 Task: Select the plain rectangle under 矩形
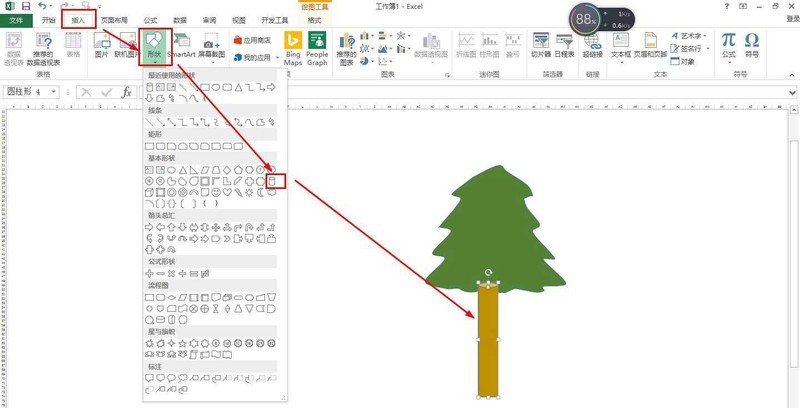pos(149,146)
